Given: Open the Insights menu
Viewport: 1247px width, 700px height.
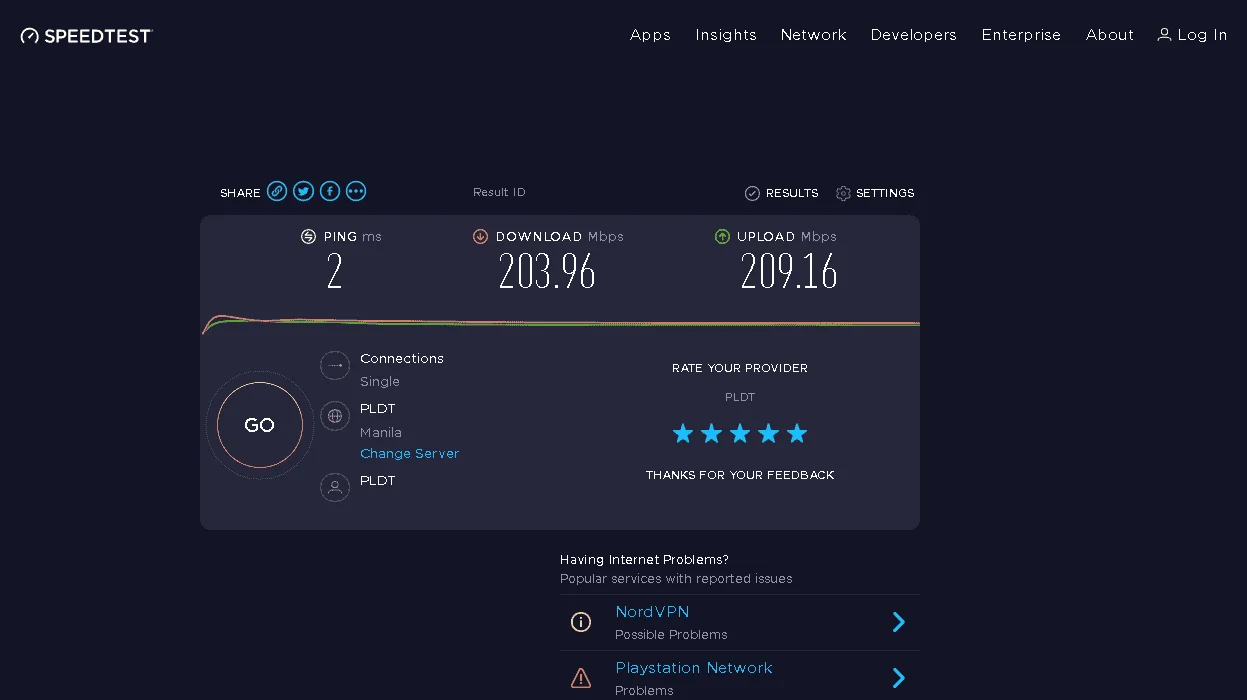Looking at the screenshot, I should 726,35.
